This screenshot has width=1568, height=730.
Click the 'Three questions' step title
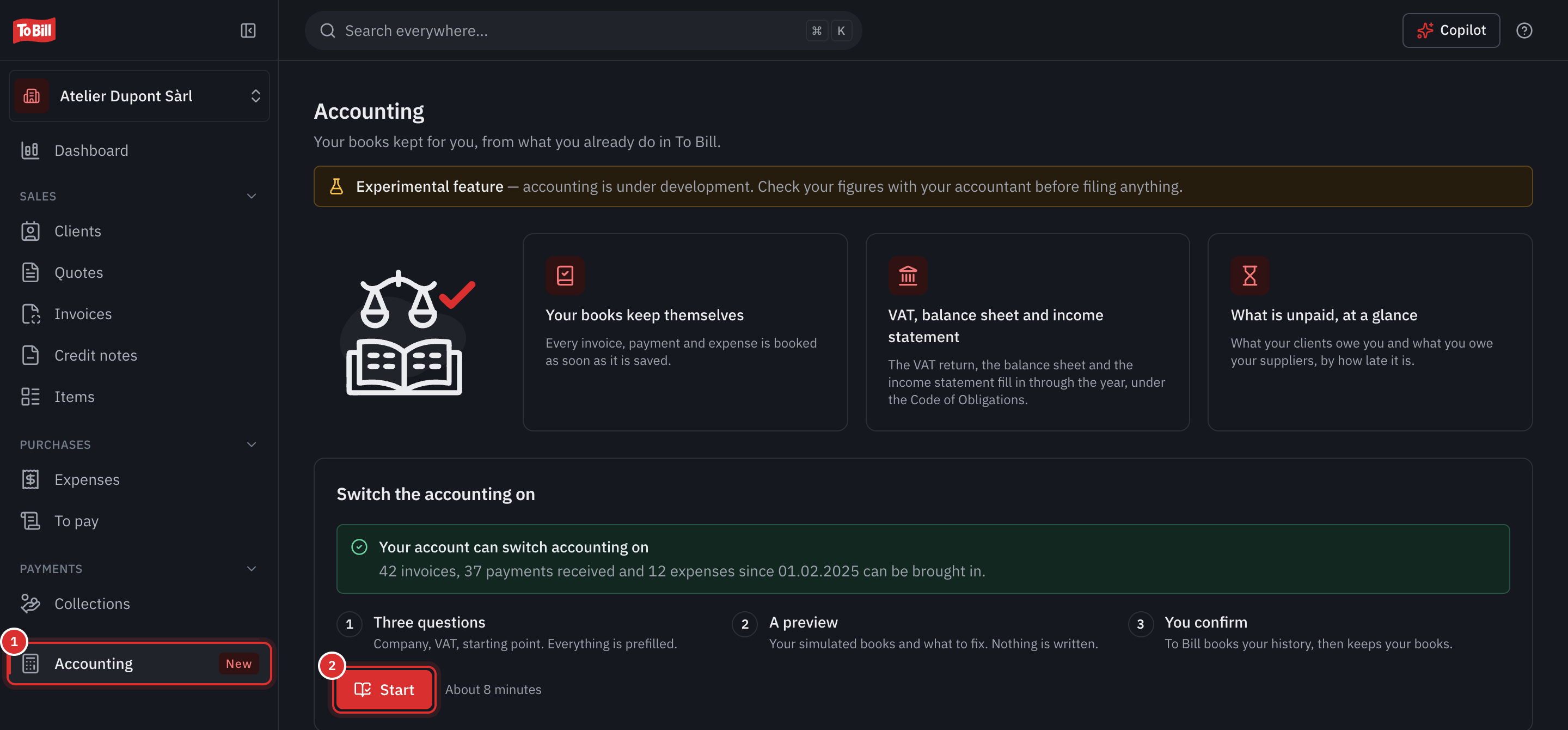[429, 622]
